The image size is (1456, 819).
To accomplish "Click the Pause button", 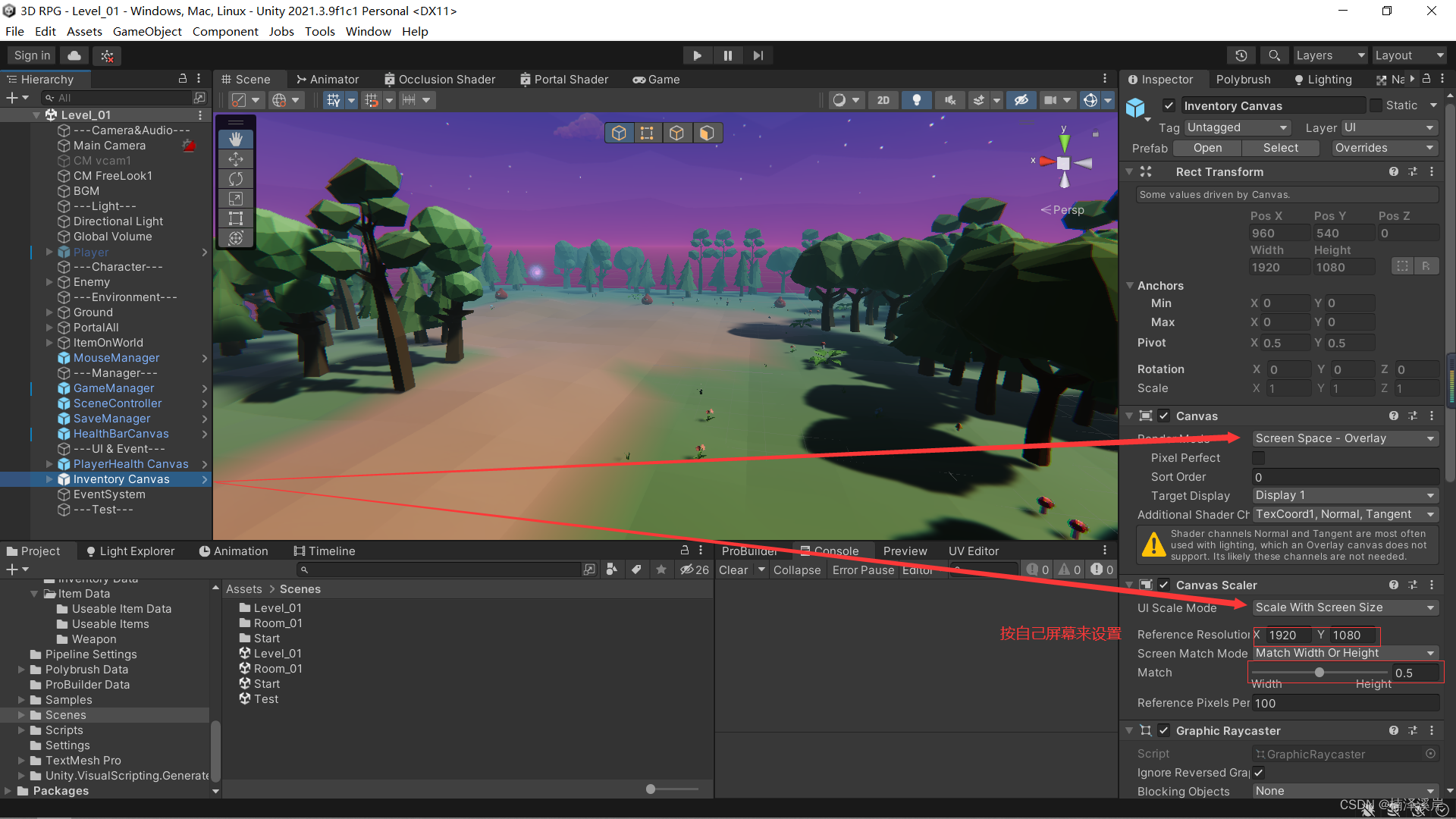I will [x=727, y=55].
